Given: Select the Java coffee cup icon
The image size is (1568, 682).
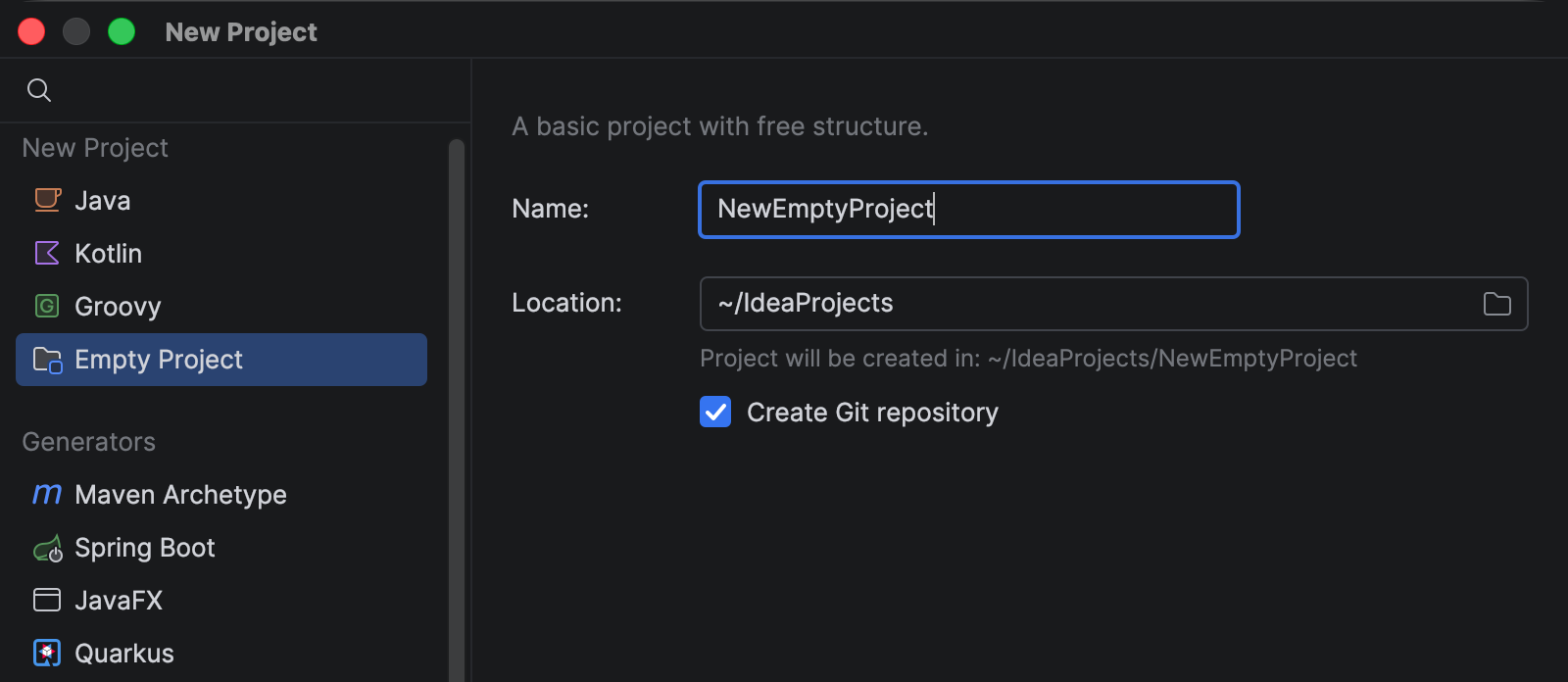Looking at the screenshot, I should coord(47,200).
